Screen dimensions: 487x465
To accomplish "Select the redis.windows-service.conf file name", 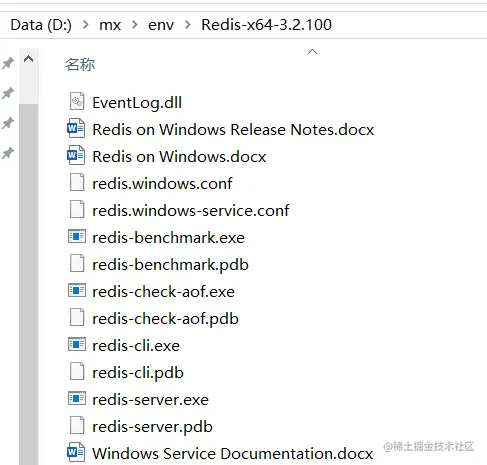I will pyautogui.click(x=191, y=210).
